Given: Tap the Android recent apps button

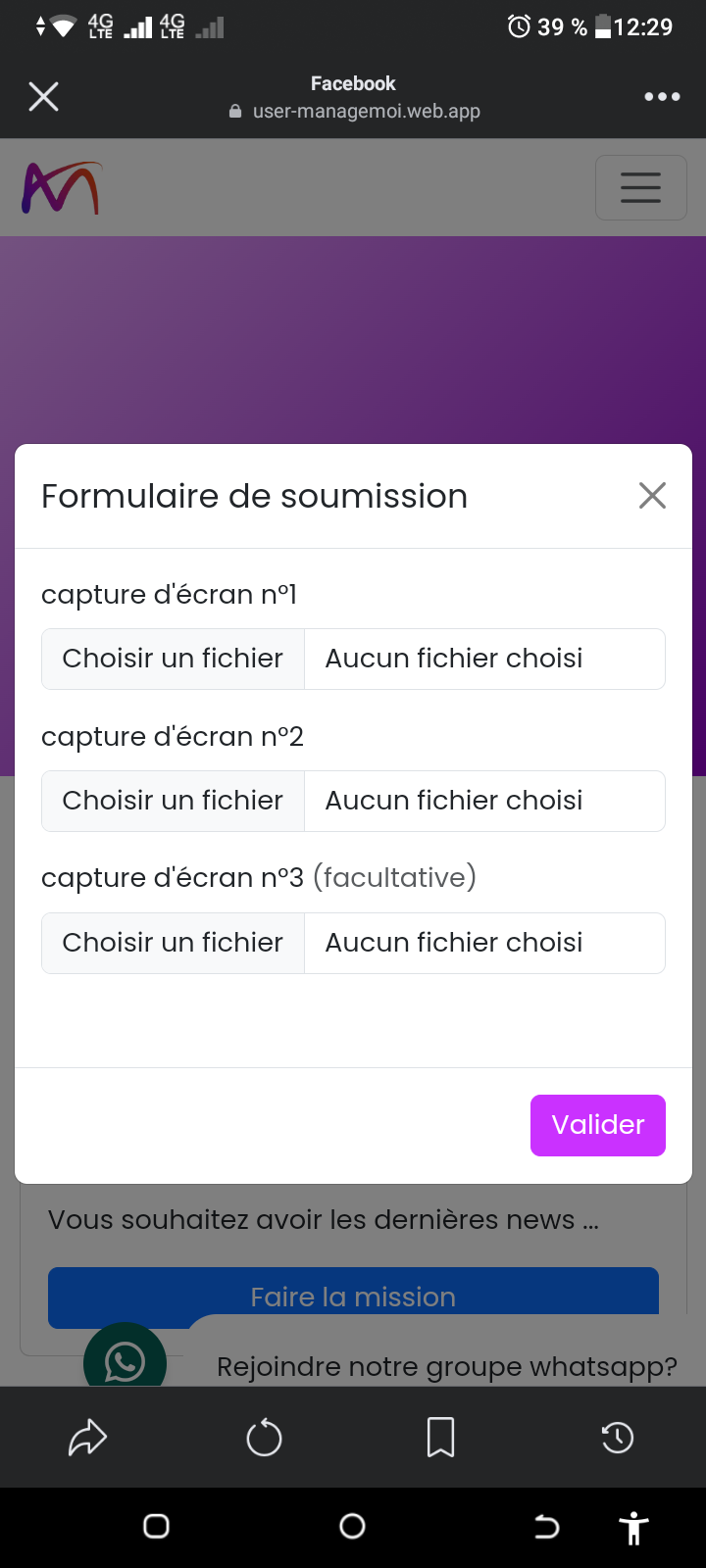Looking at the screenshot, I should pos(156,1526).
